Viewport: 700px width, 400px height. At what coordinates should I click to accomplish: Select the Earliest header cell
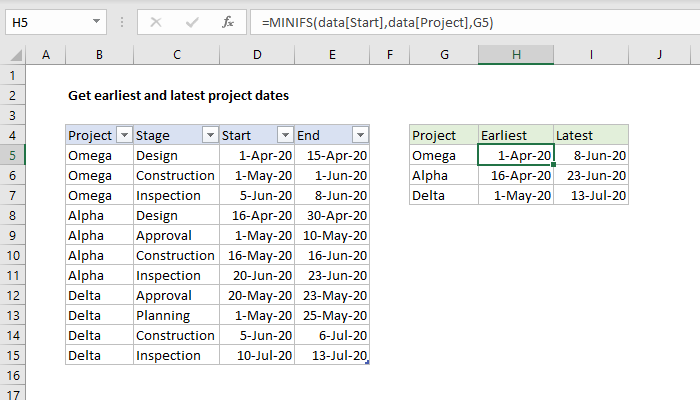click(x=516, y=135)
